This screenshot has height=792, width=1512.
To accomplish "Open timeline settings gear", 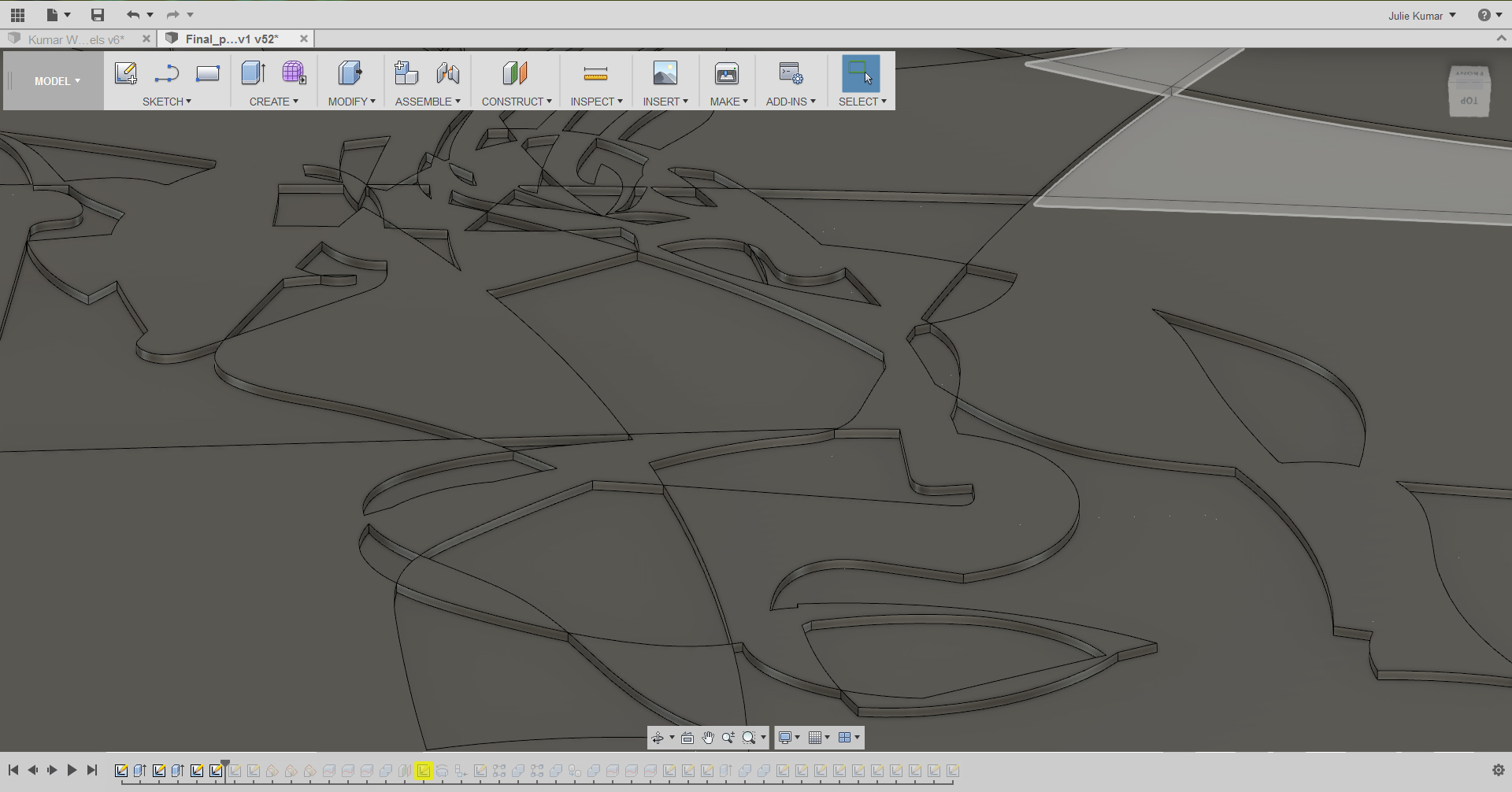I will point(1498,770).
